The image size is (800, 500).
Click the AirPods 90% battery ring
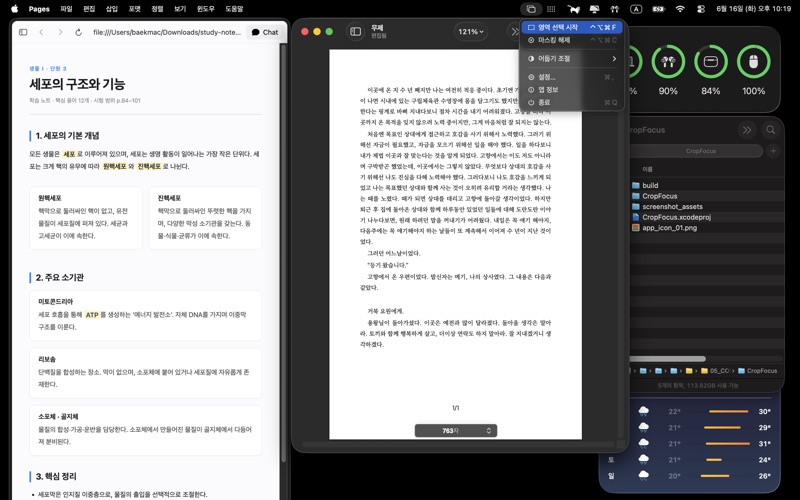668,62
